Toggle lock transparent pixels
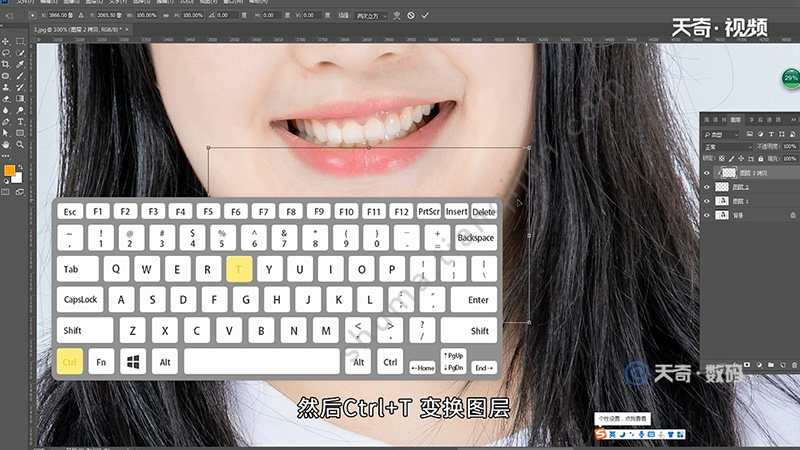 click(721, 159)
